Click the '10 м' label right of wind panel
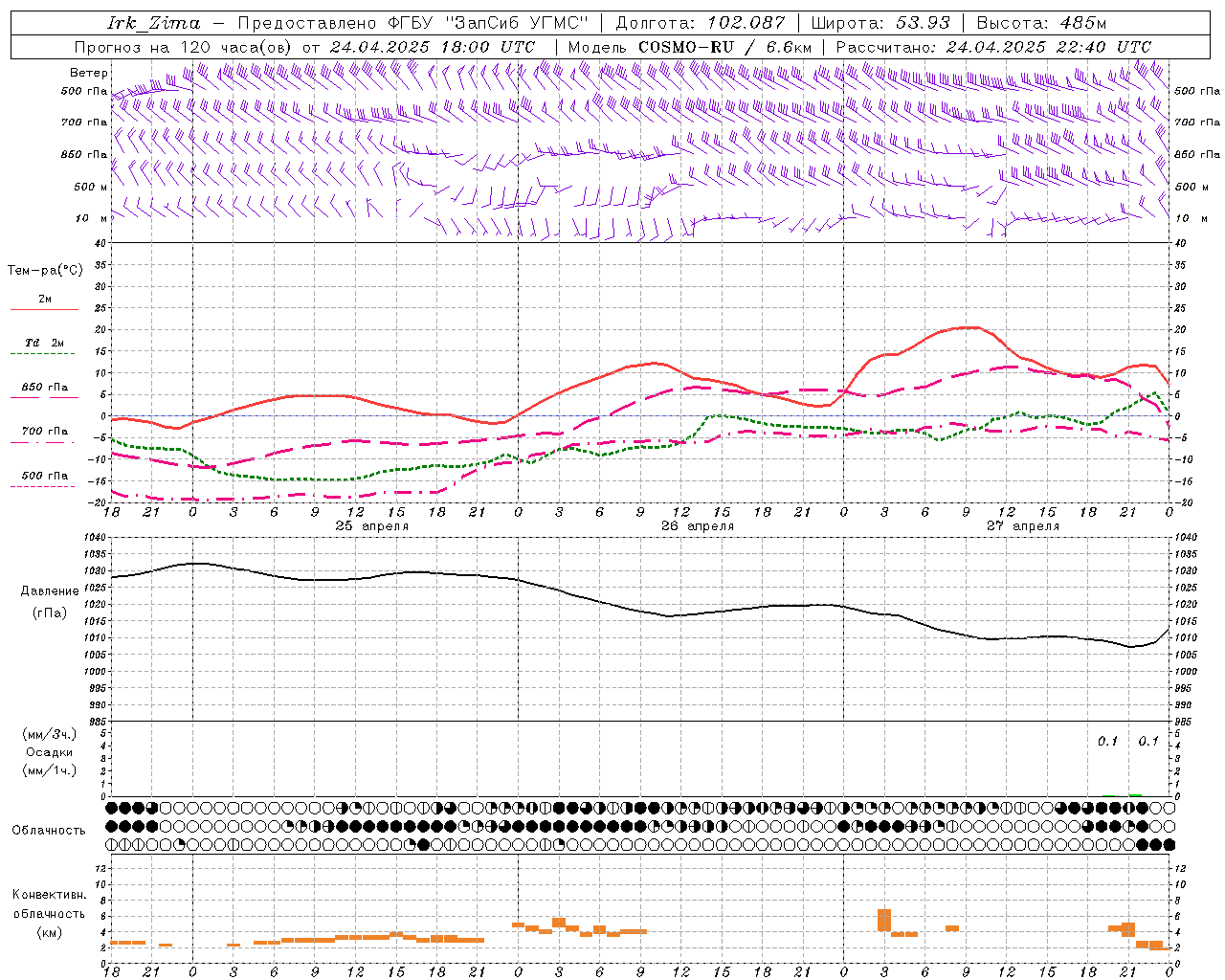 [x=1191, y=218]
